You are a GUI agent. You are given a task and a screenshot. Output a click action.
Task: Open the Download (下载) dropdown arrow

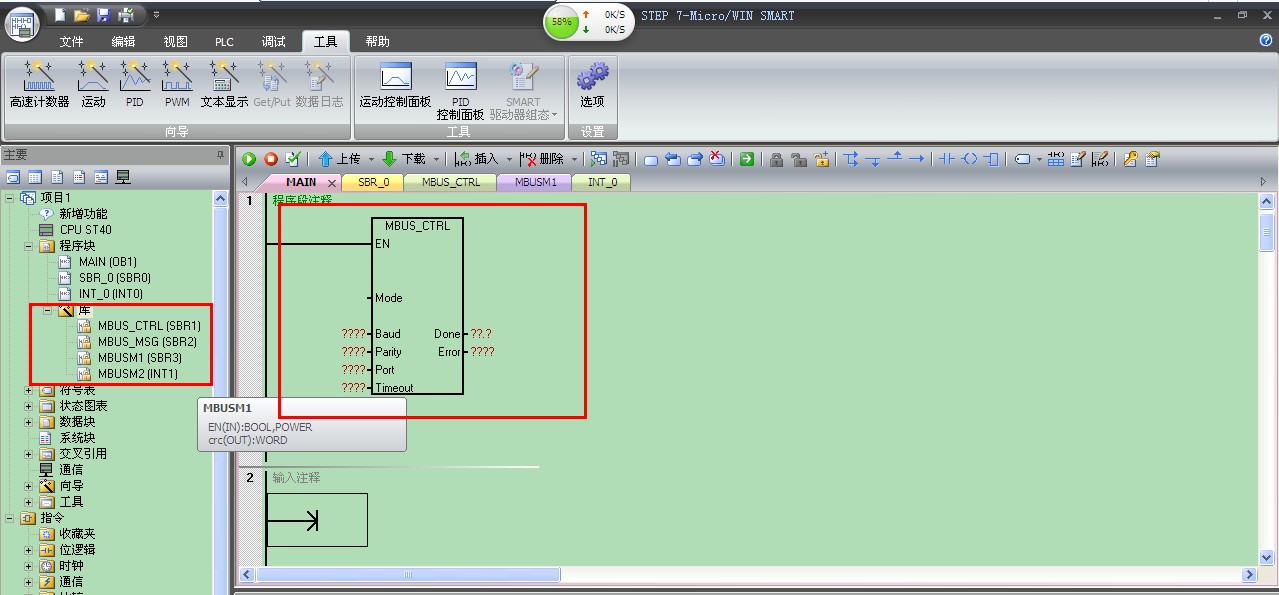(x=436, y=159)
